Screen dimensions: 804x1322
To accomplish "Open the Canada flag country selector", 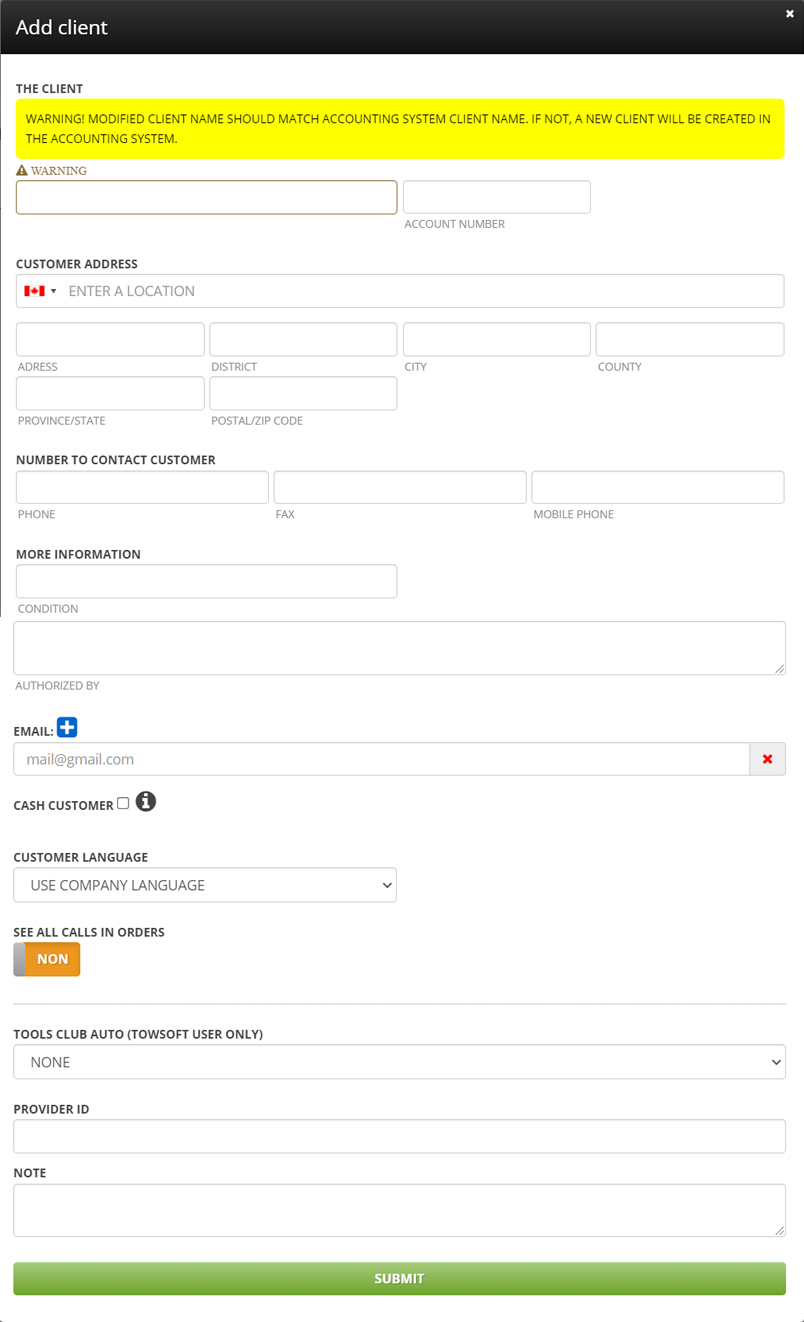I will pyautogui.click(x=40, y=291).
